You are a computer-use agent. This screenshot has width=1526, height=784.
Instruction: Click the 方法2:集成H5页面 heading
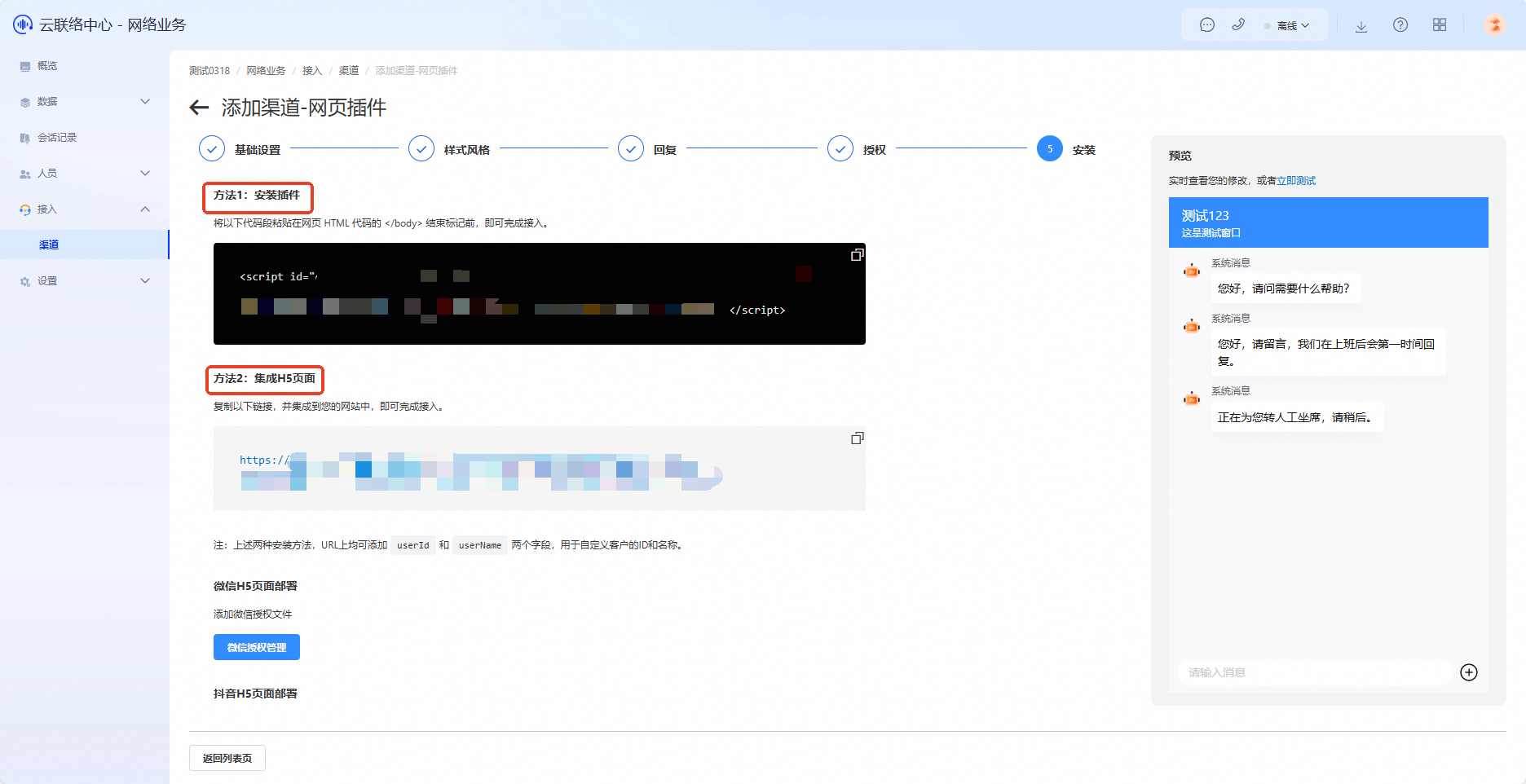coord(264,379)
